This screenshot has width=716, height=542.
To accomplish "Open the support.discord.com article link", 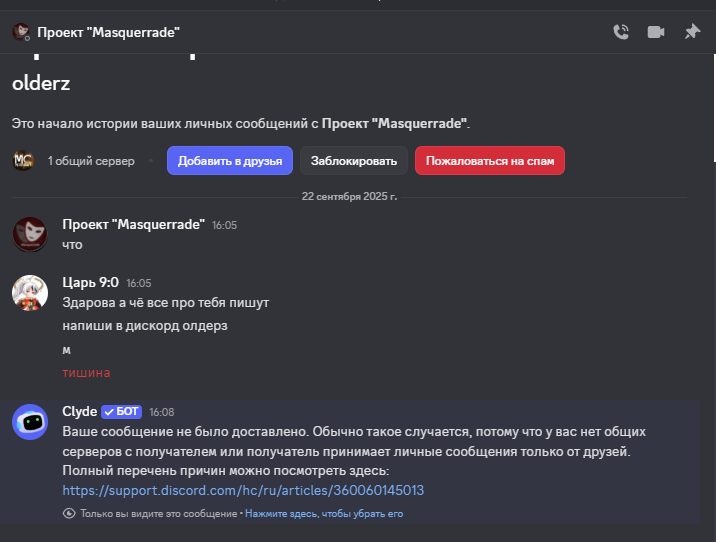I will tap(243, 490).
